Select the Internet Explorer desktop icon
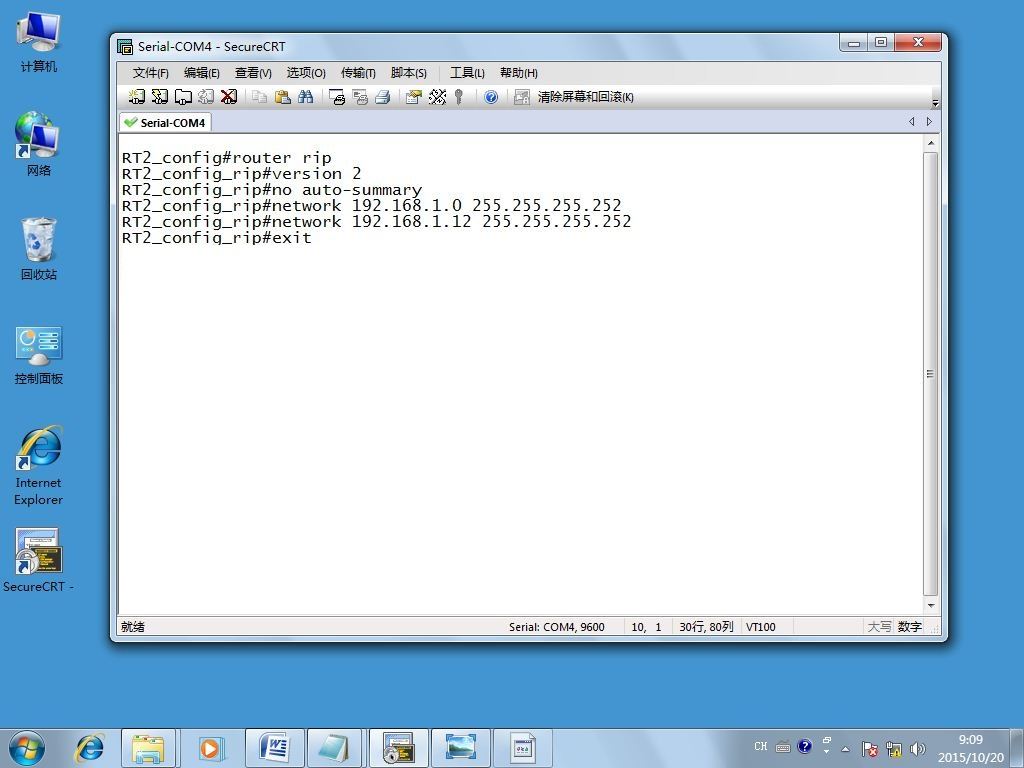The width and height of the screenshot is (1024, 768). click(x=39, y=466)
